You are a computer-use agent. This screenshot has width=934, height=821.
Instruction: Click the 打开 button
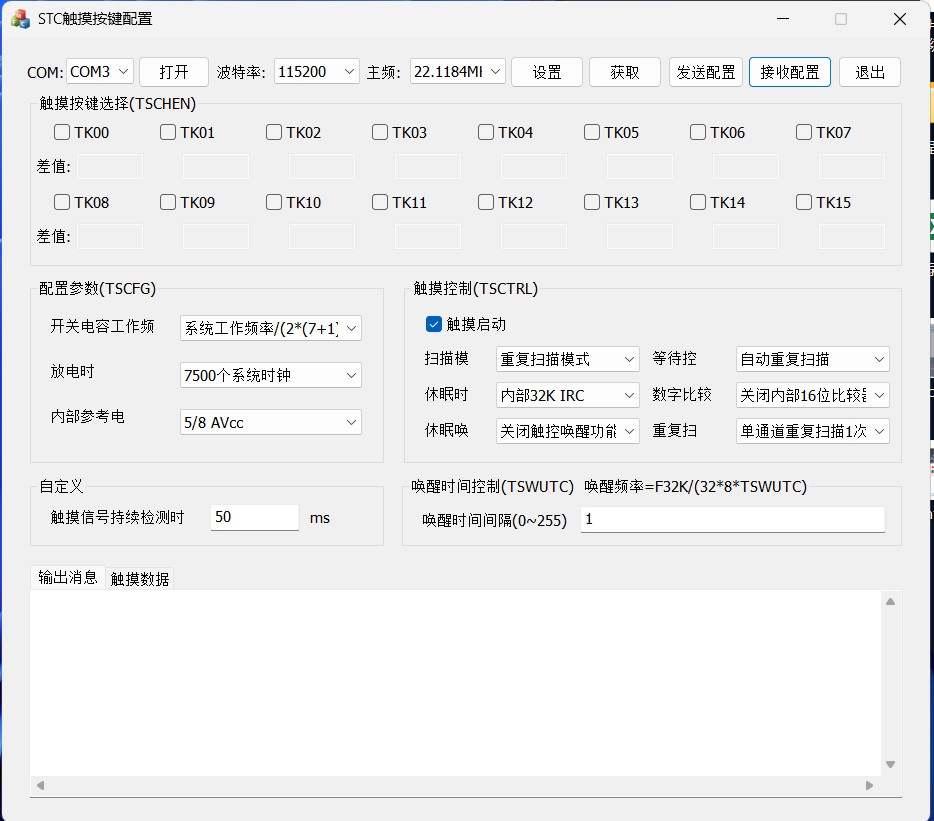[x=174, y=72]
